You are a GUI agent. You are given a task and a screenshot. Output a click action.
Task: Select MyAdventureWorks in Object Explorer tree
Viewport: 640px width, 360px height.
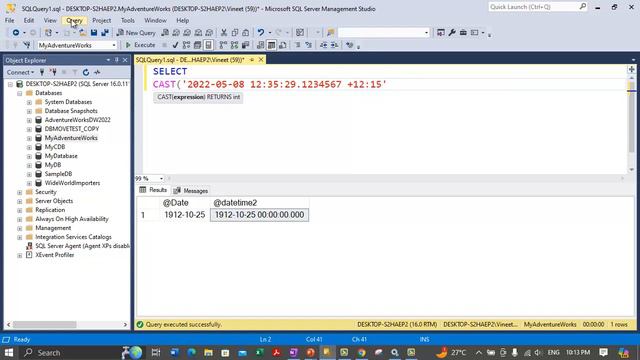click(71, 138)
